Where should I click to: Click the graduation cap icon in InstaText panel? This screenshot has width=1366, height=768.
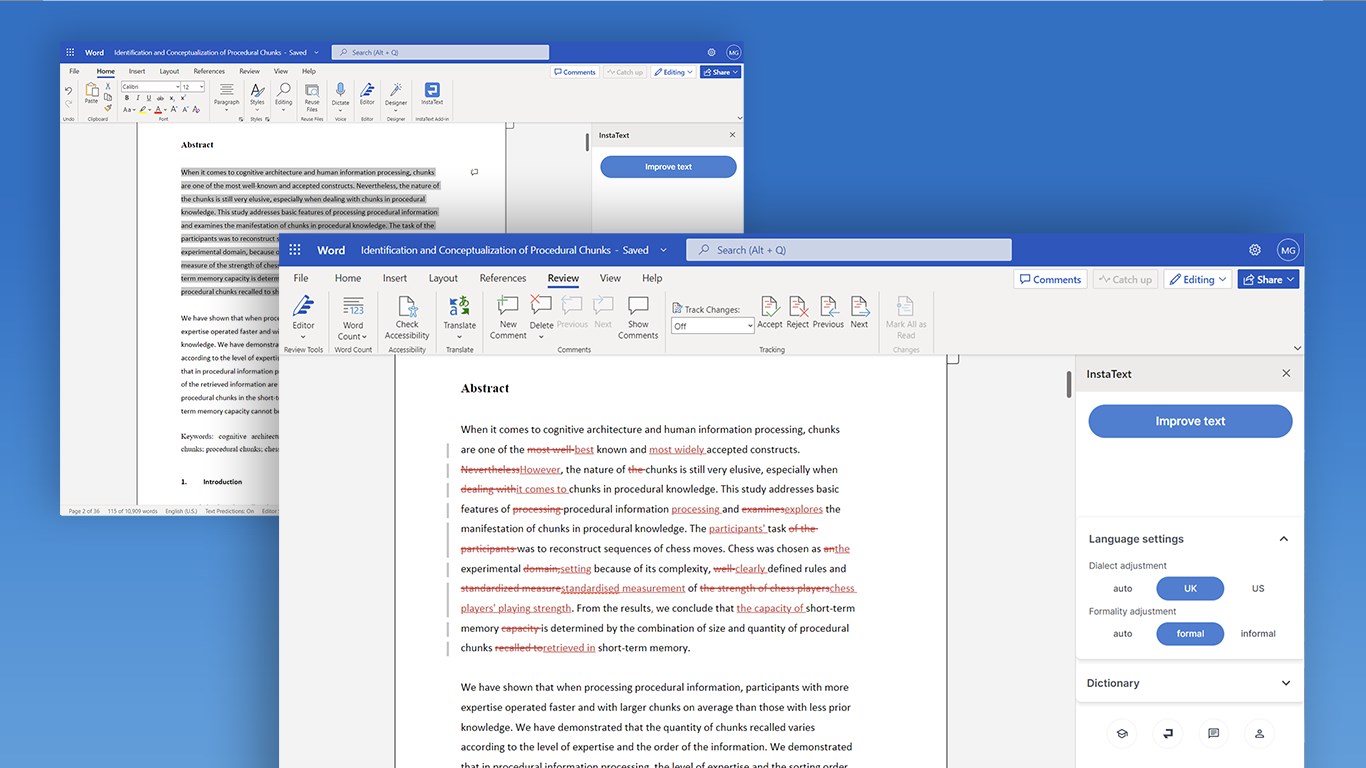(x=1122, y=733)
